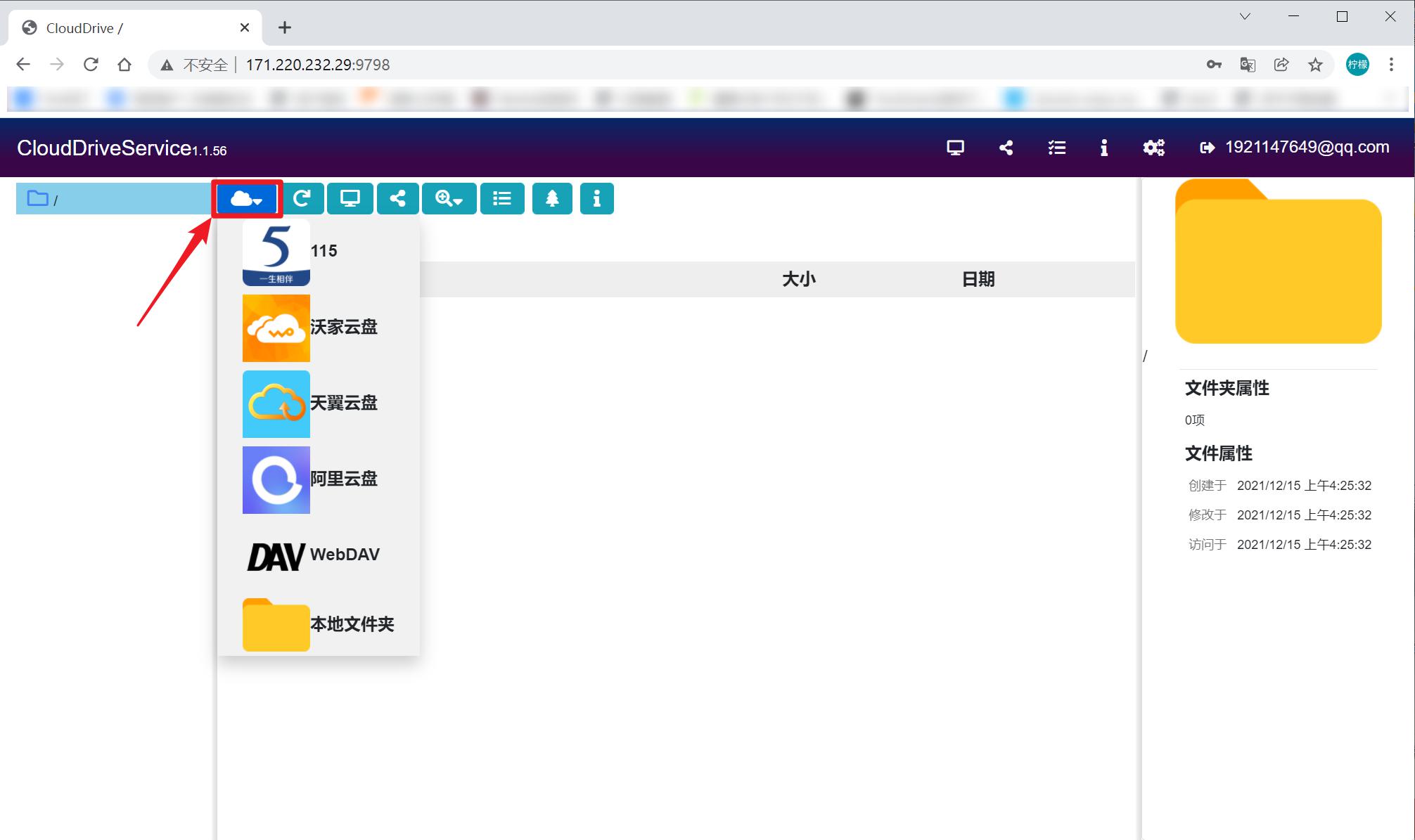The width and height of the screenshot is (1415, 840).
Task: Open tab search chevron
Action: click(x=1245, y=16)
